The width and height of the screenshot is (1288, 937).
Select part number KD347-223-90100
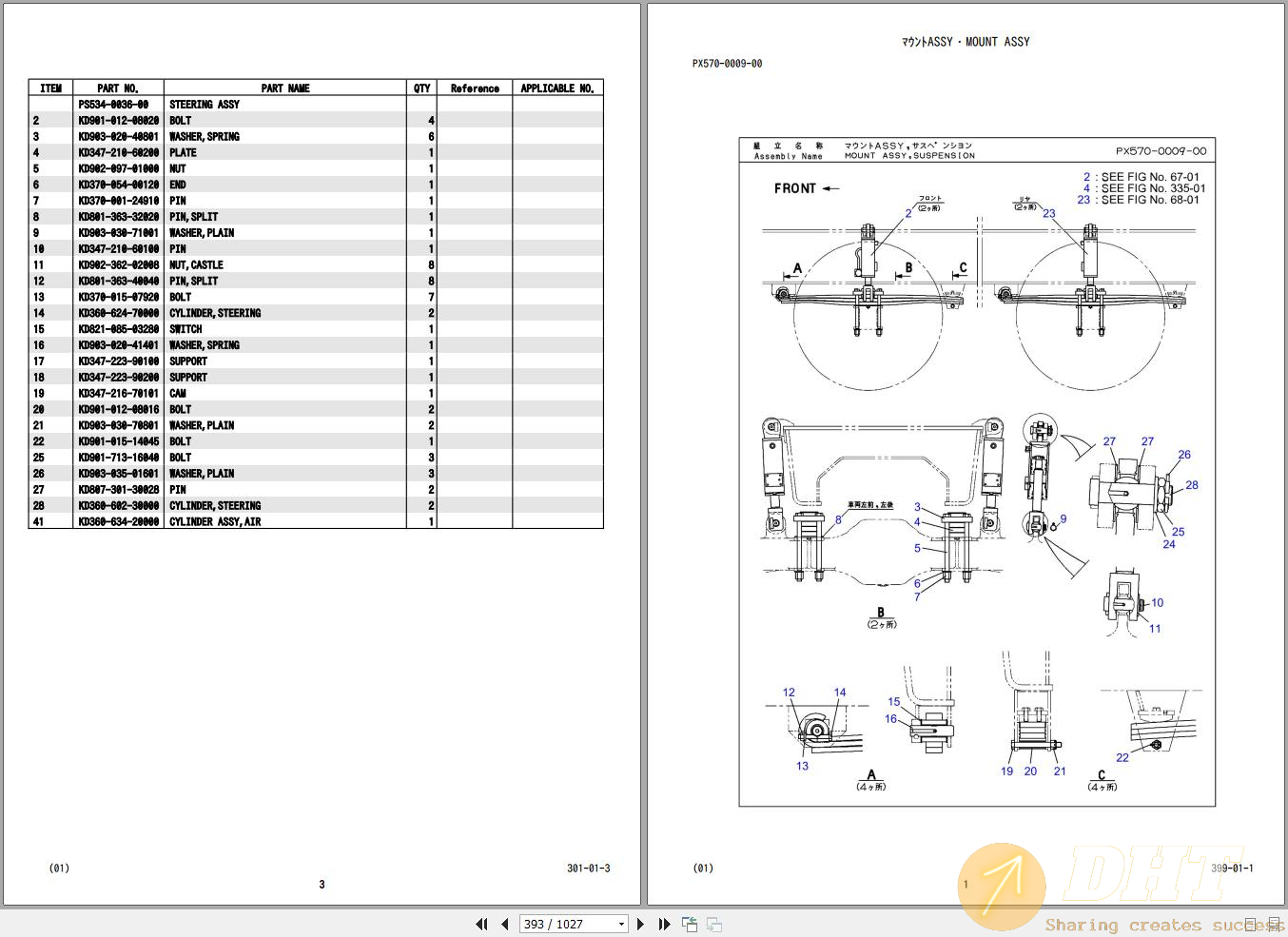point(119,361)
